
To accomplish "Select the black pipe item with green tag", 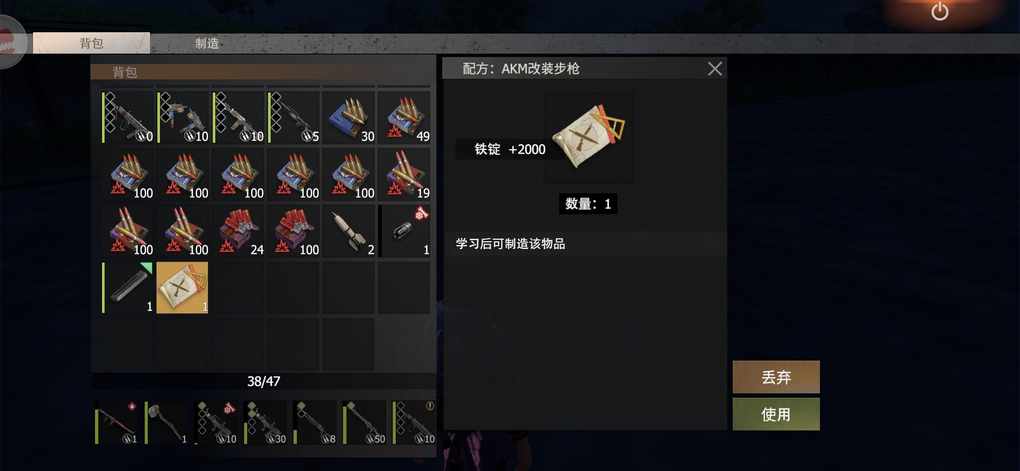I will pos(128,288).
